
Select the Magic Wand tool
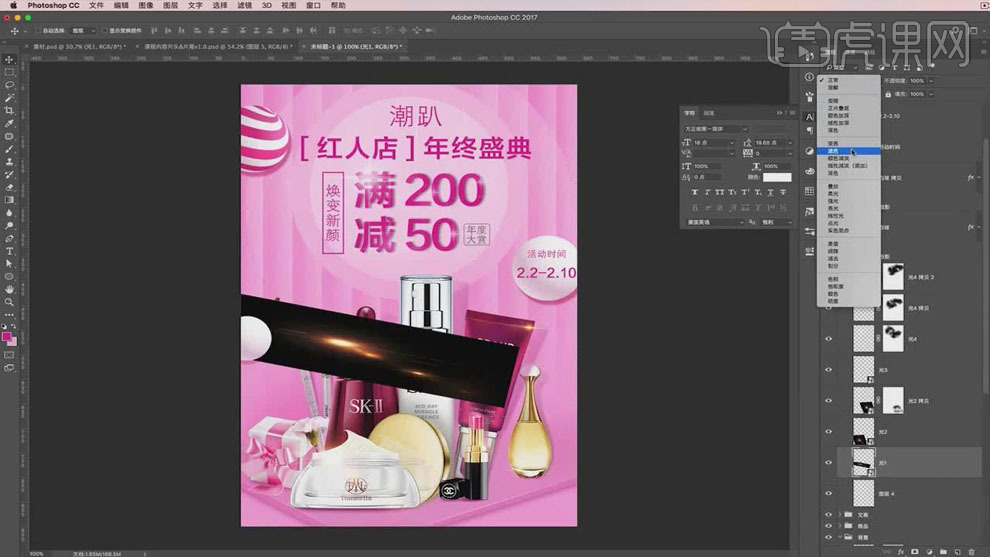[x=9, y=98]
